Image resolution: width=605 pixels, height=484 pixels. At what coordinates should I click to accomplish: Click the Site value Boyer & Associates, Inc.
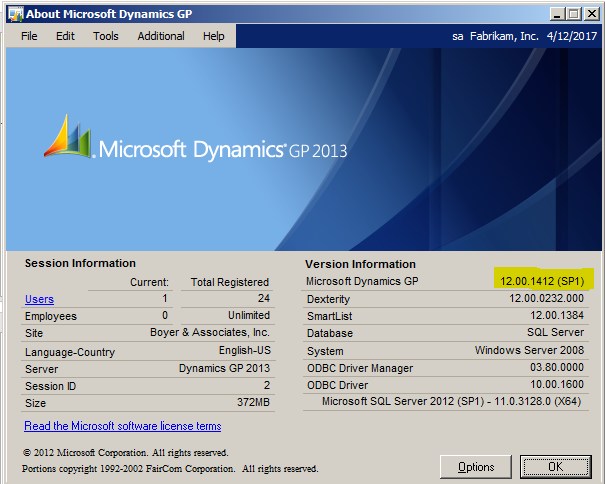coord(210,332)
